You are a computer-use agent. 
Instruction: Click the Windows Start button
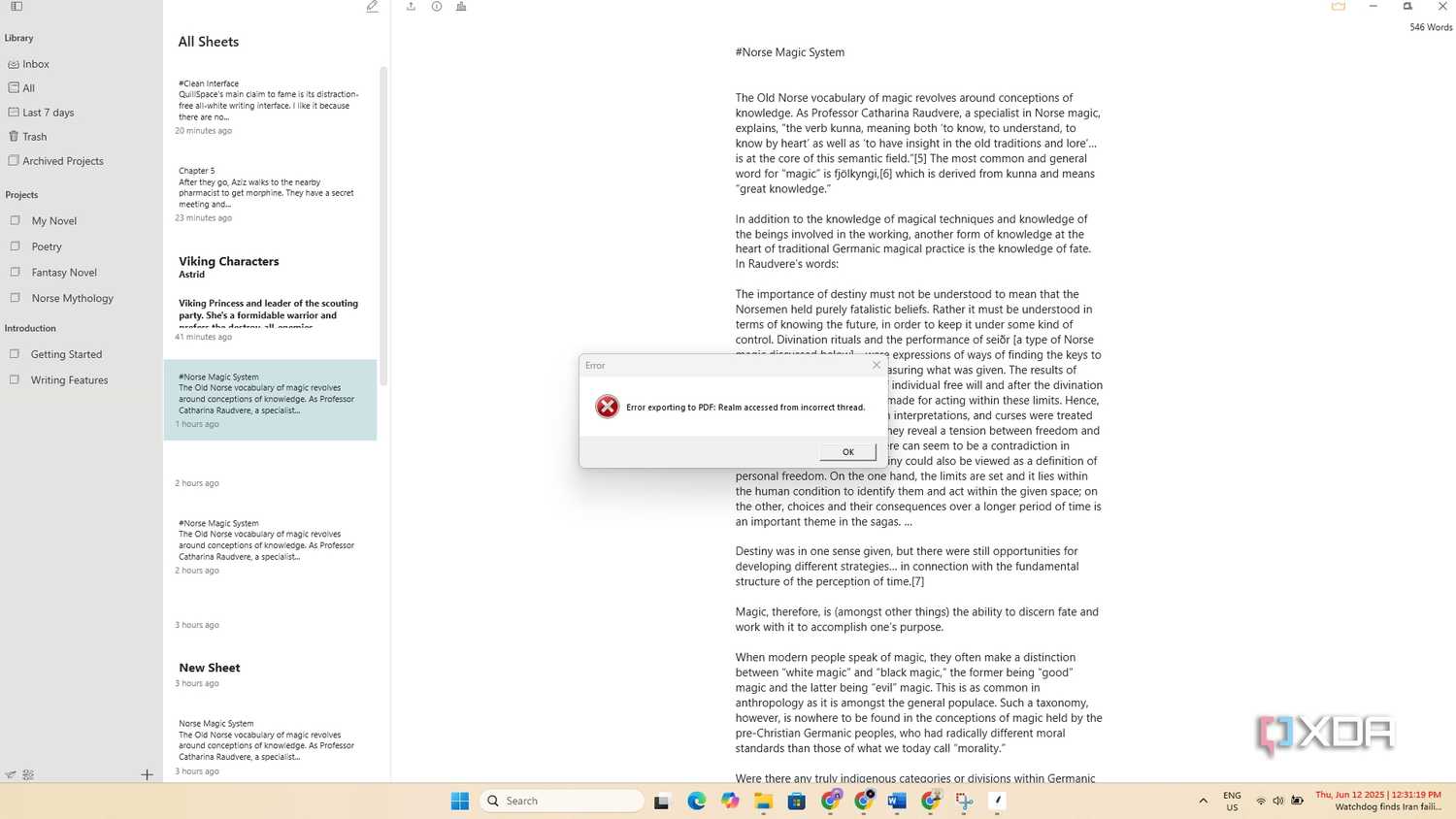click(460, 801)
